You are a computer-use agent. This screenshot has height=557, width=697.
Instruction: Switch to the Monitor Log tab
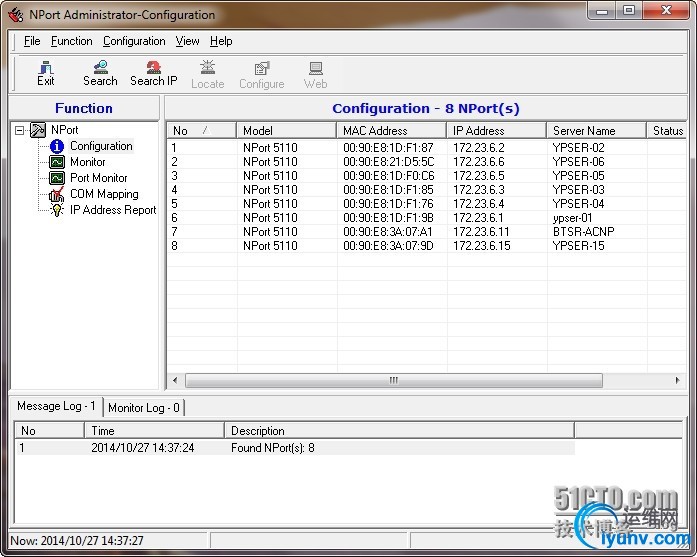(144, 408)
